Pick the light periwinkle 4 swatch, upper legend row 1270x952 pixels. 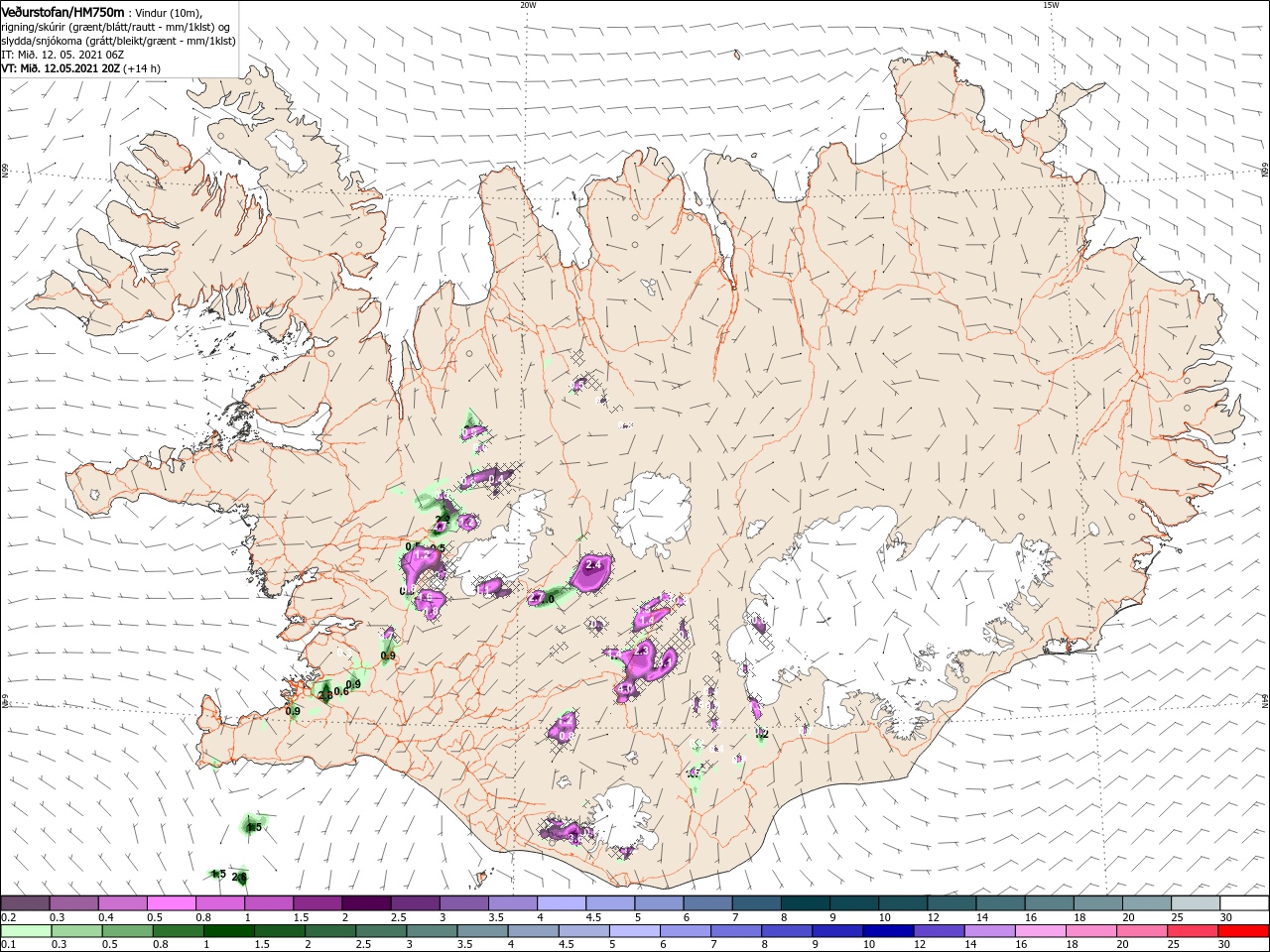560,903
